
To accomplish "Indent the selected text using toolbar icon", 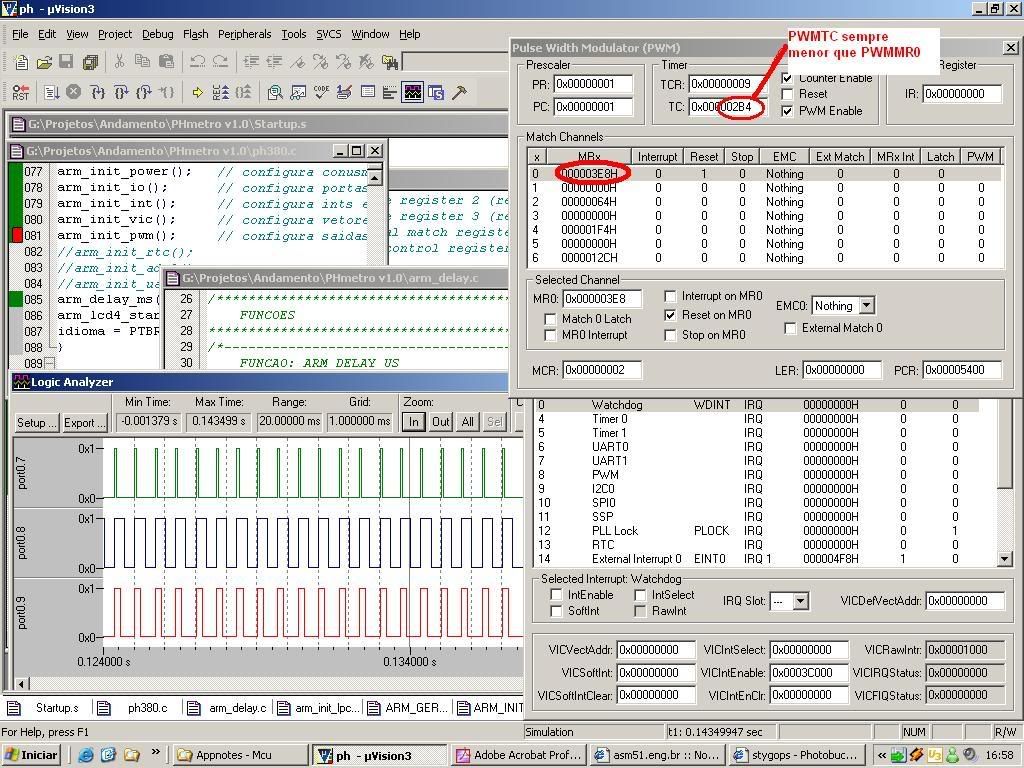I will [x=251, y=61].
